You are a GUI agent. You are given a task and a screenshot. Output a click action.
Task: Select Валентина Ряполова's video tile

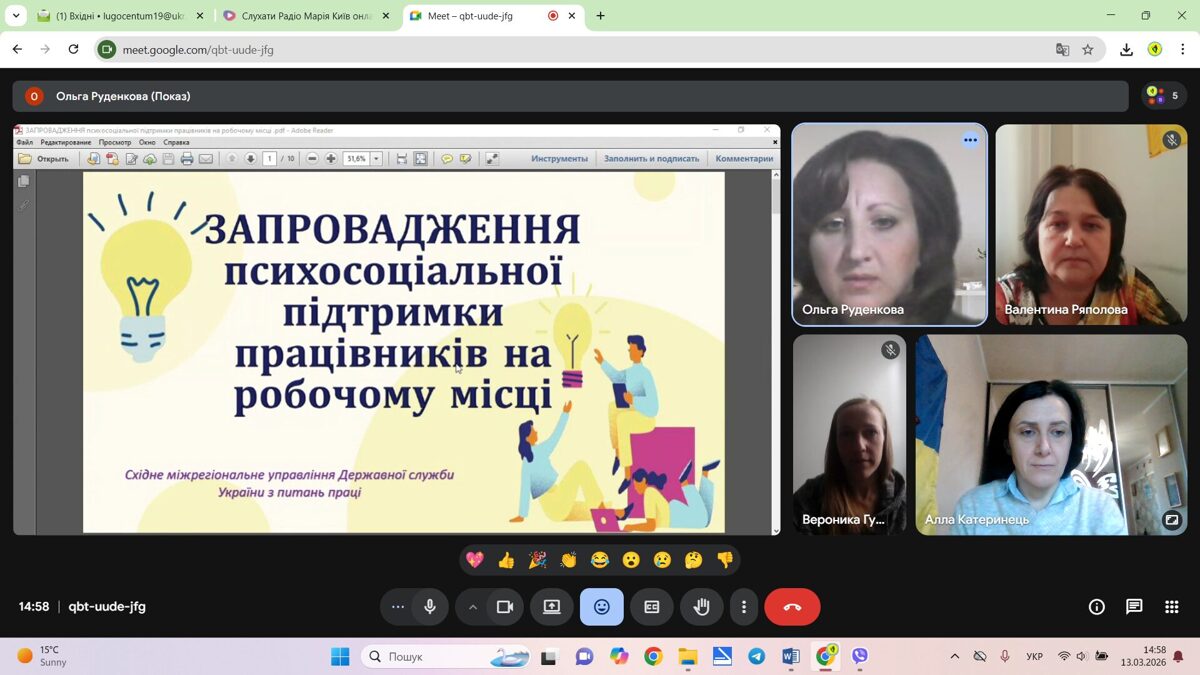pos(1091,225)
